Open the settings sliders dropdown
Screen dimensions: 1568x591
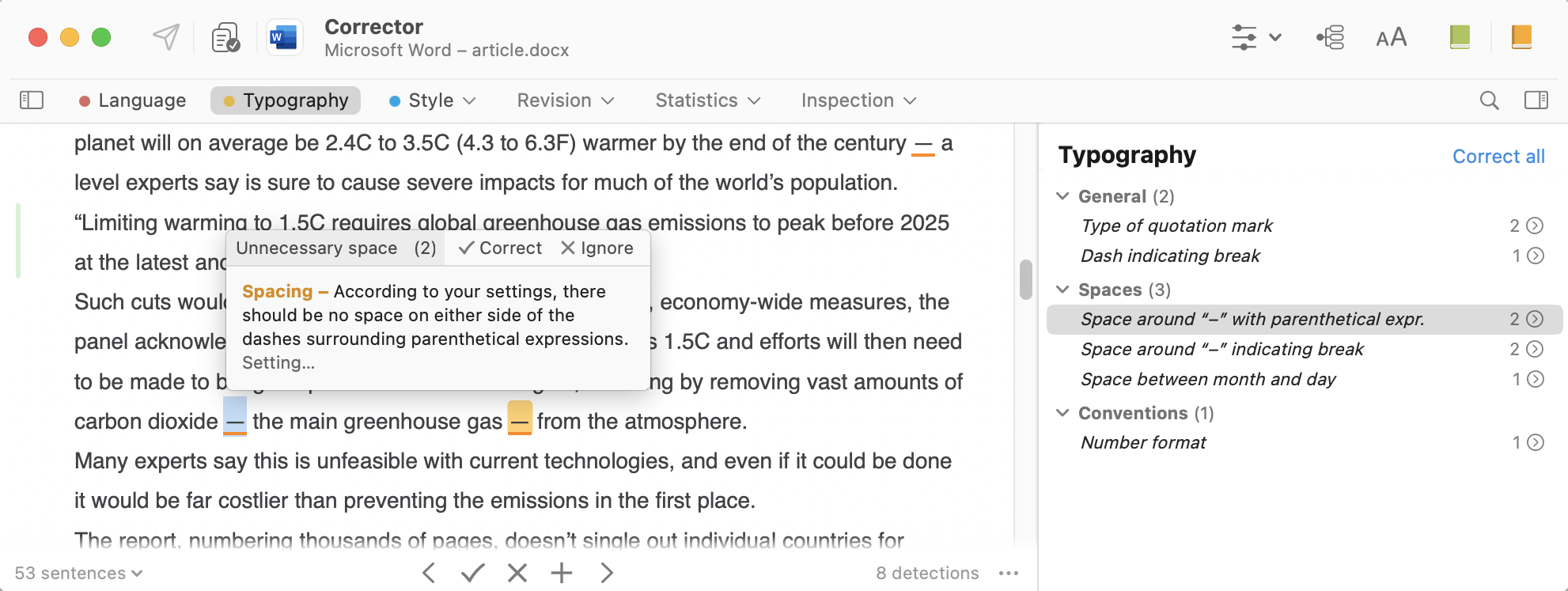(1256, 37)
